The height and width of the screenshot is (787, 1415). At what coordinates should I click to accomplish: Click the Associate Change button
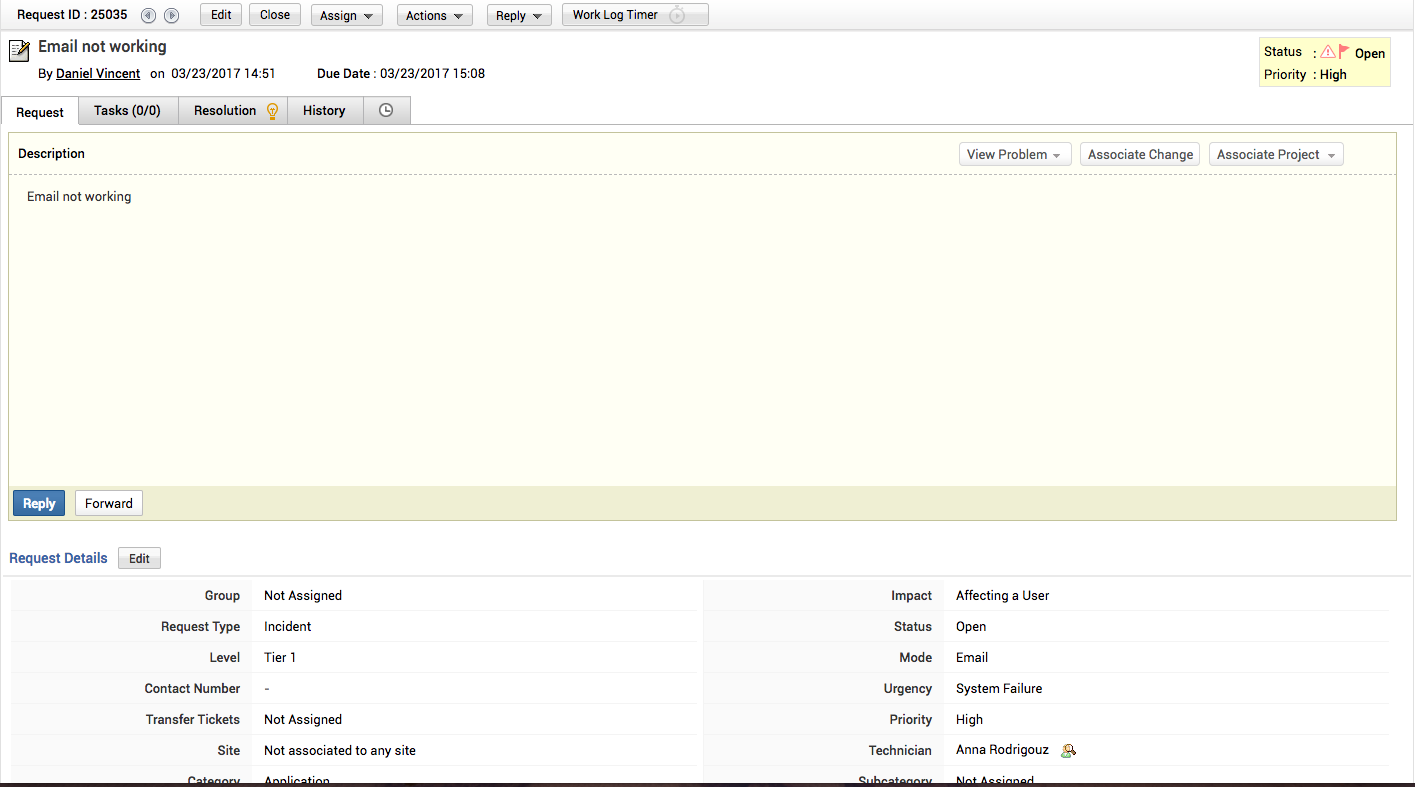1139,154
